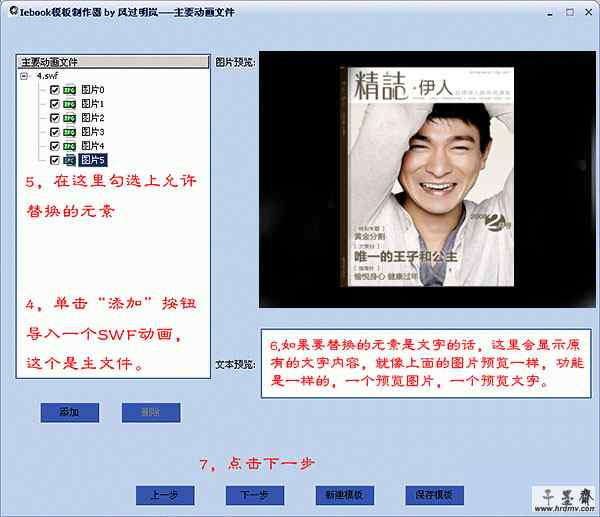Uncheck the 图片5 checkbox
Image resolution: width=600 pixels, height=517 pixels.
55,160
